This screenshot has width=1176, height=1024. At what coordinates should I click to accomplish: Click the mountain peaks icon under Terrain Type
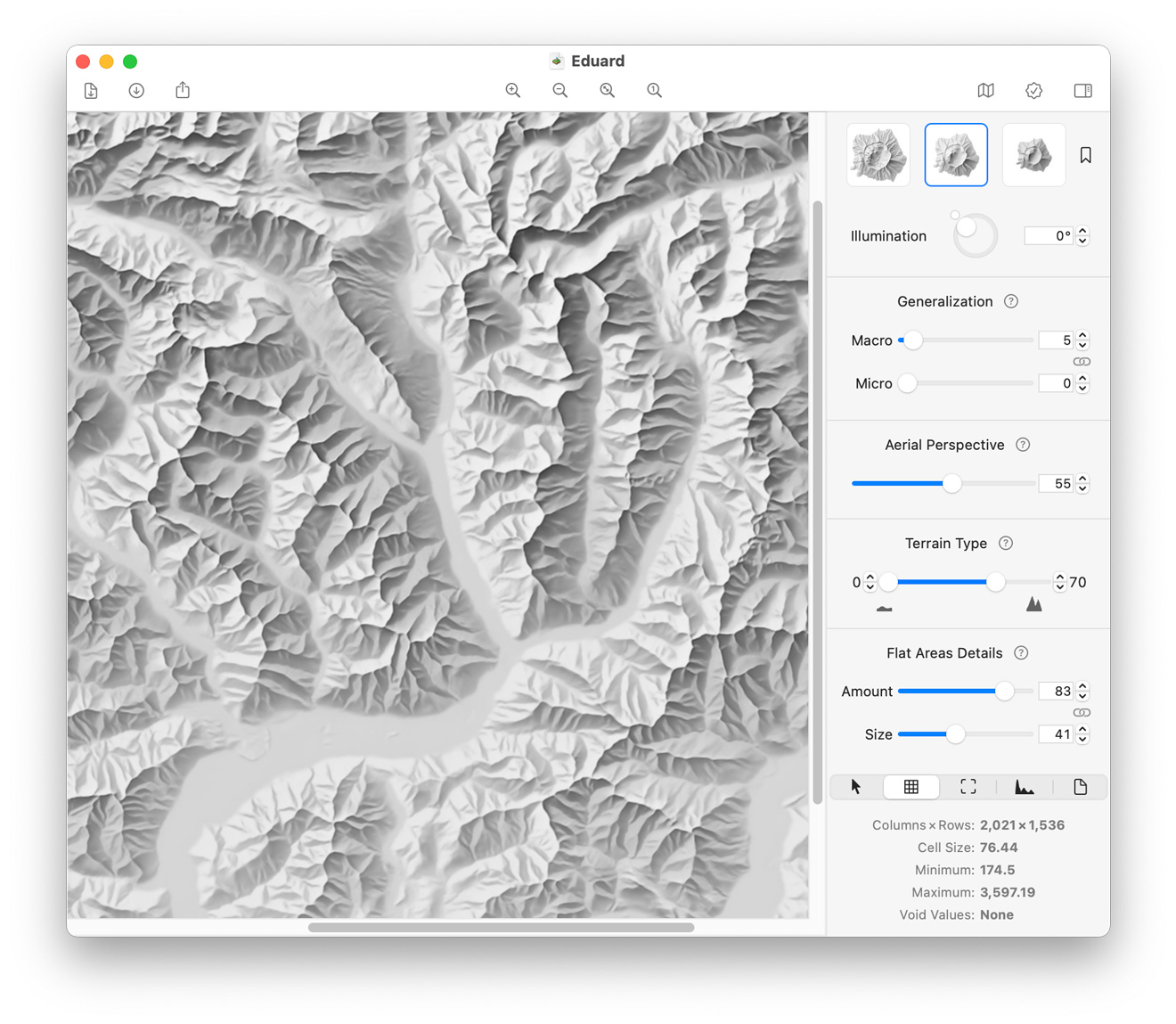tap(1034, 604)
